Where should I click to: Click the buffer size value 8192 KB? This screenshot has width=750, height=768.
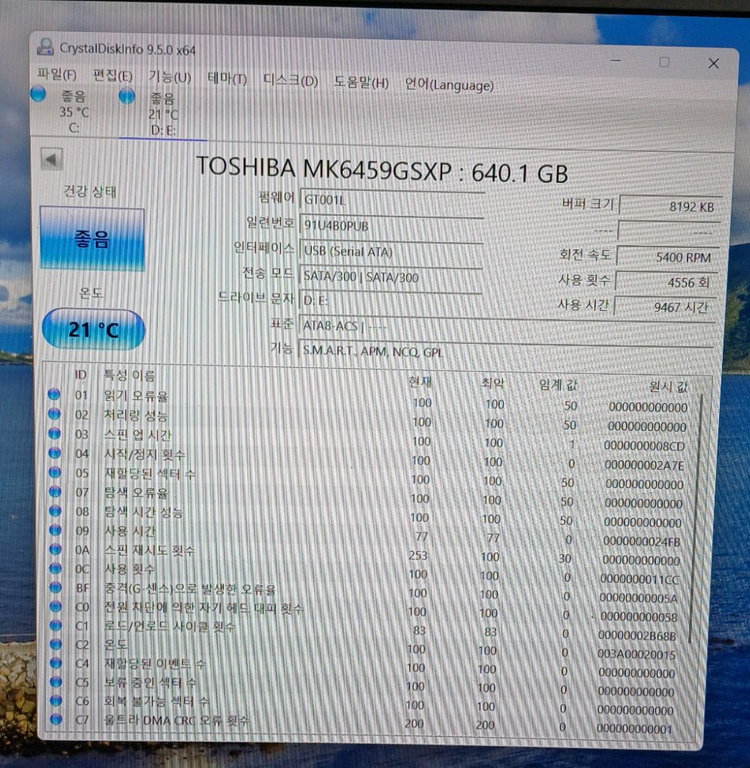coord(670,206)
